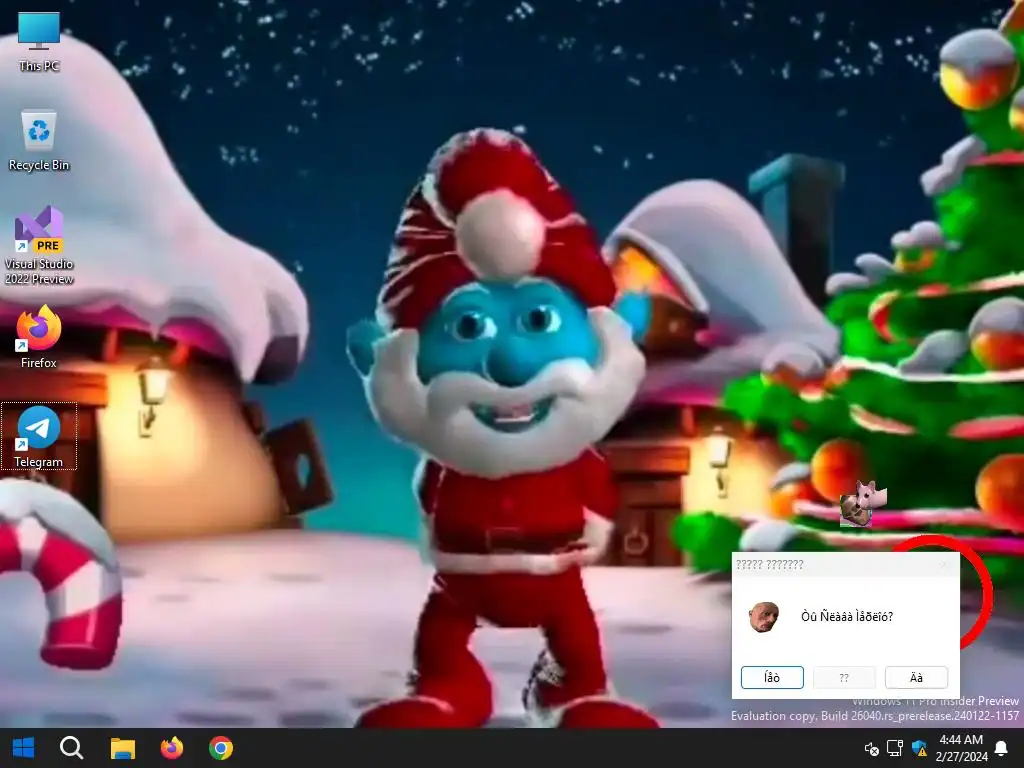The height and width of the screenshot is (768, 1024).
Task: Open the Windows Start menu
Action: [24, 748]
